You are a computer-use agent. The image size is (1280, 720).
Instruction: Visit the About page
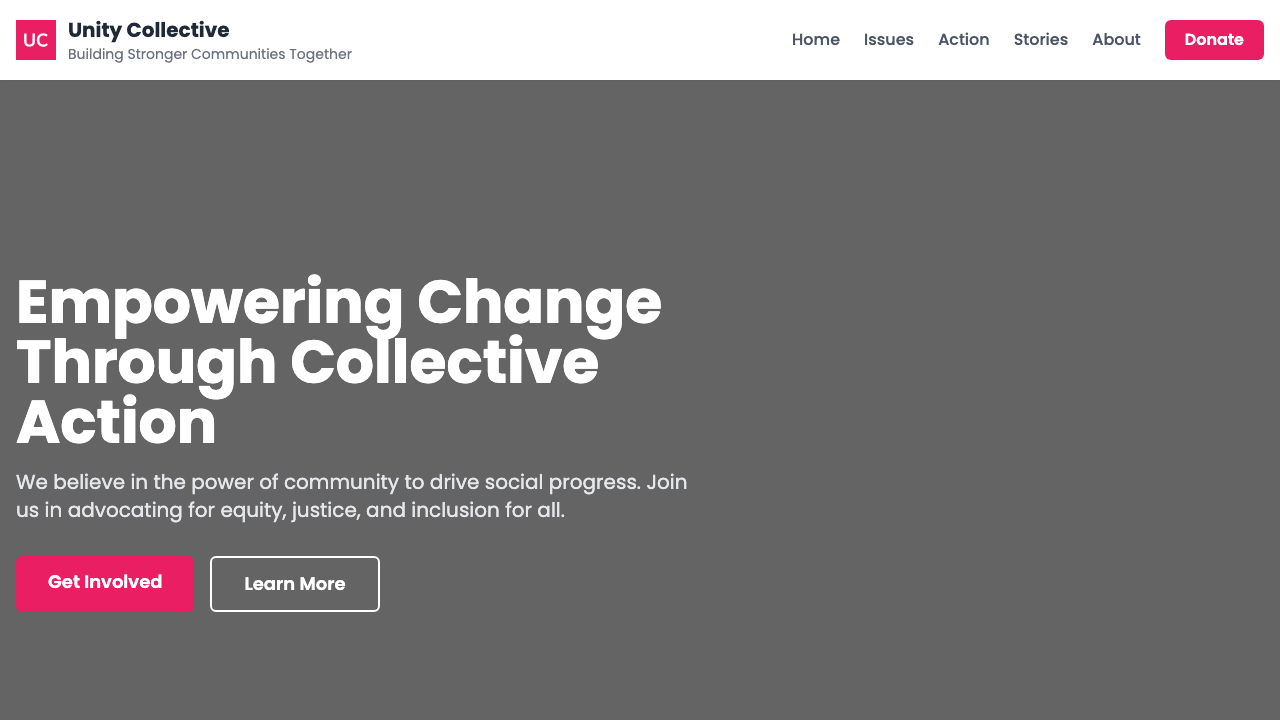(x=1116, y=40)
